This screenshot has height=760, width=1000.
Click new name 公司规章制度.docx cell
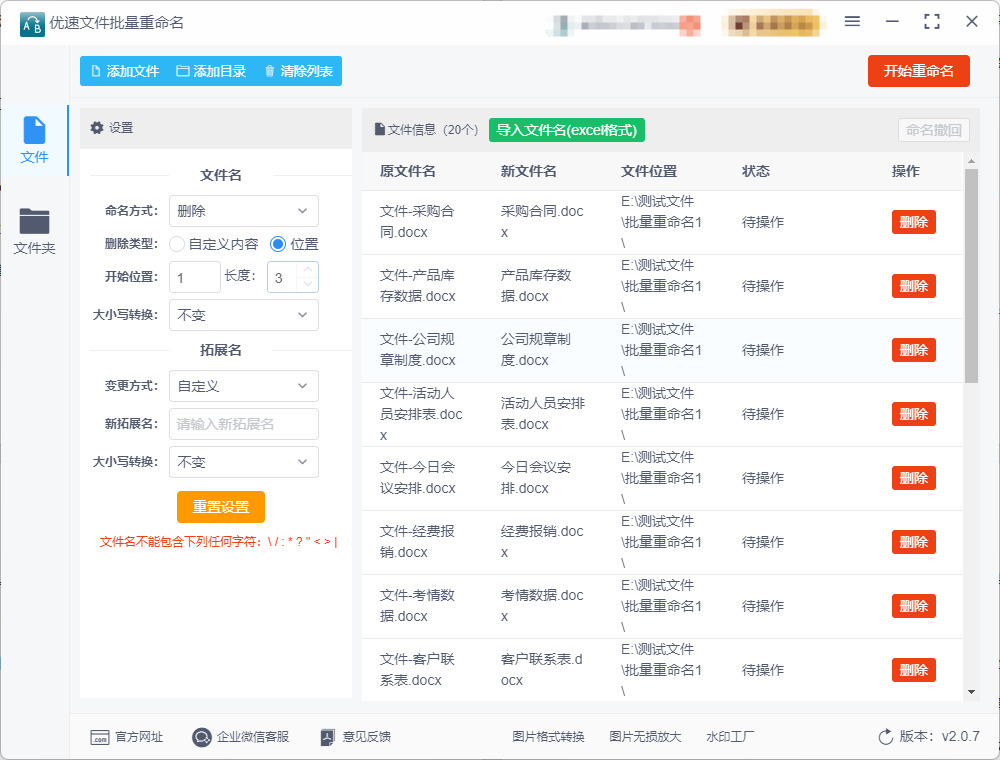(535, 349)
